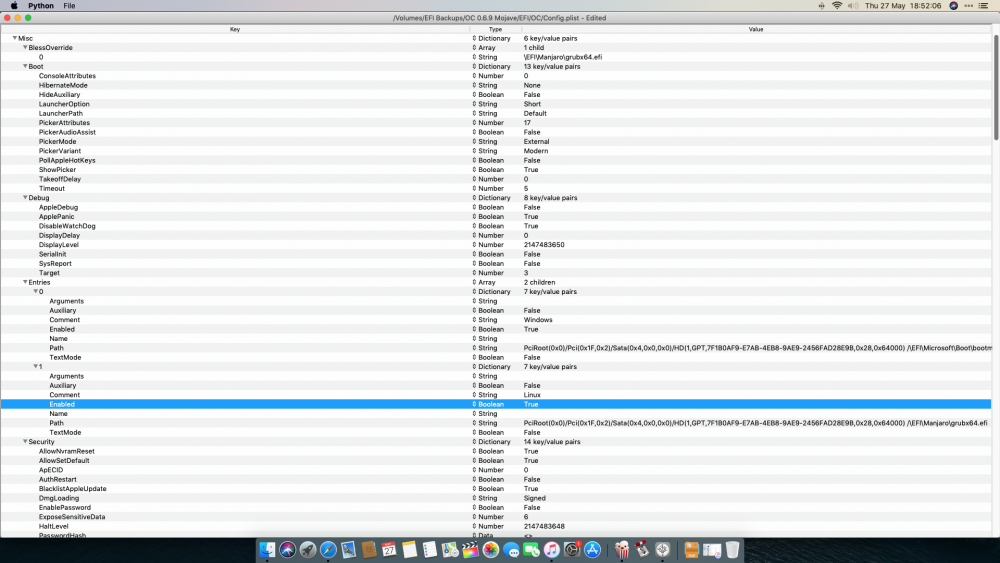Open Maps app in dock
Screen dimensions: 1000x563
tap(450, 550)
